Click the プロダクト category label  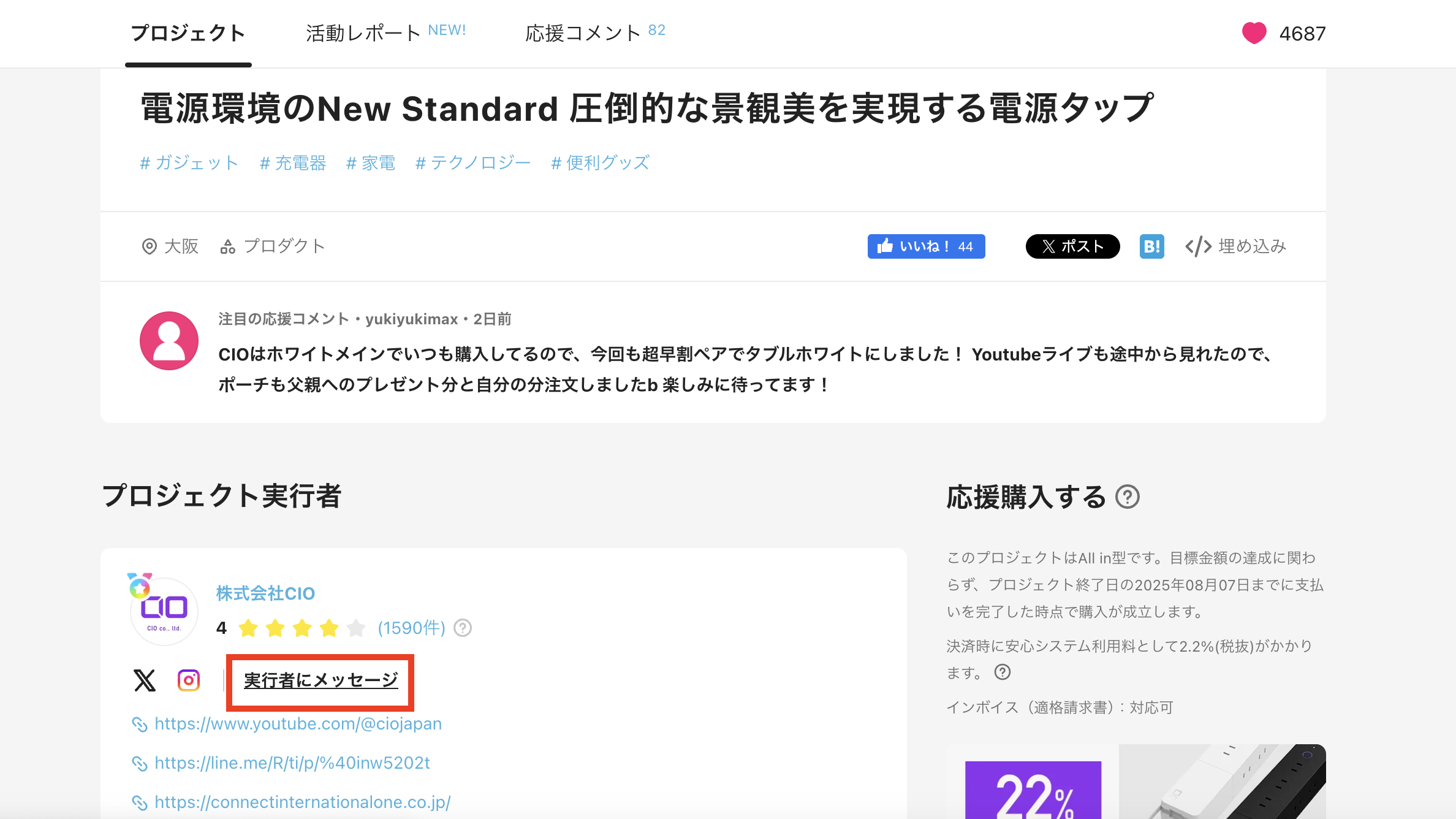coord(284,246)
